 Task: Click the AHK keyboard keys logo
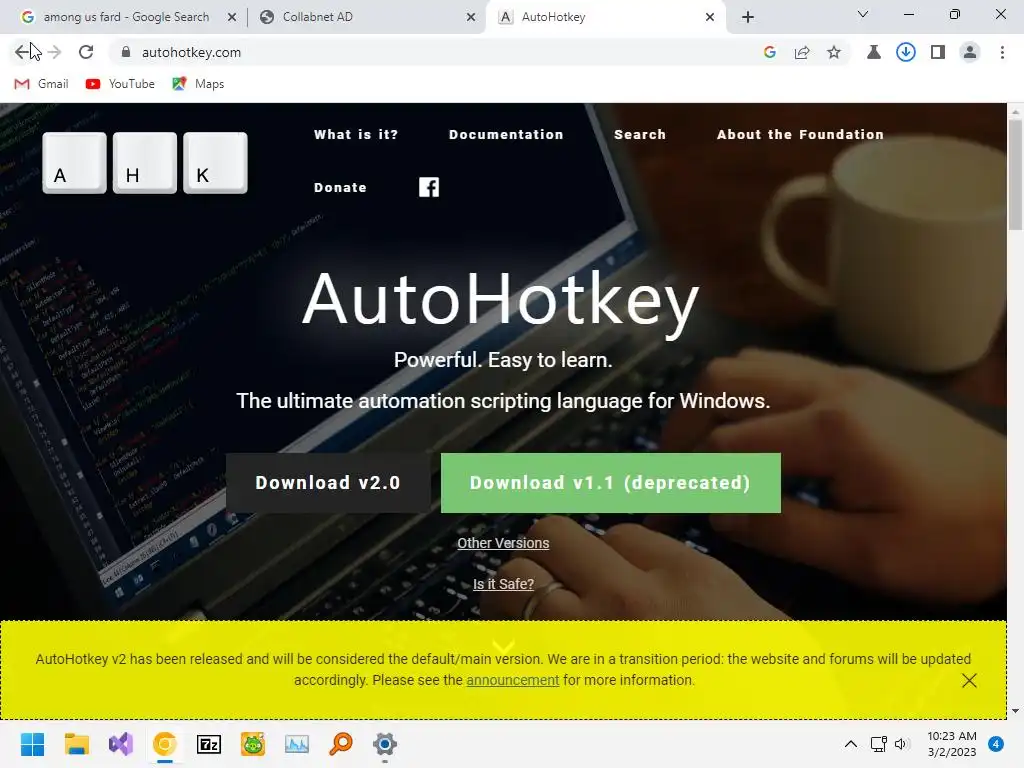[x=145, y=163]
